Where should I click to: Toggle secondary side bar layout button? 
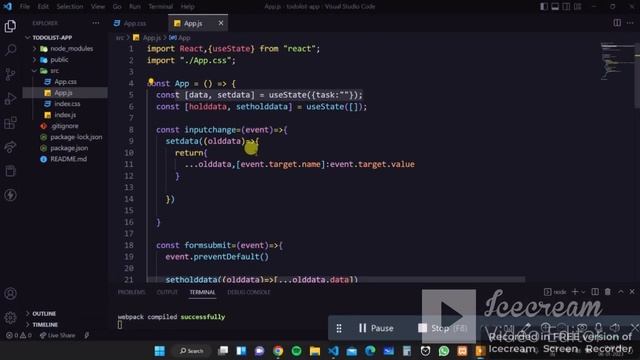[x=566, y=7]
